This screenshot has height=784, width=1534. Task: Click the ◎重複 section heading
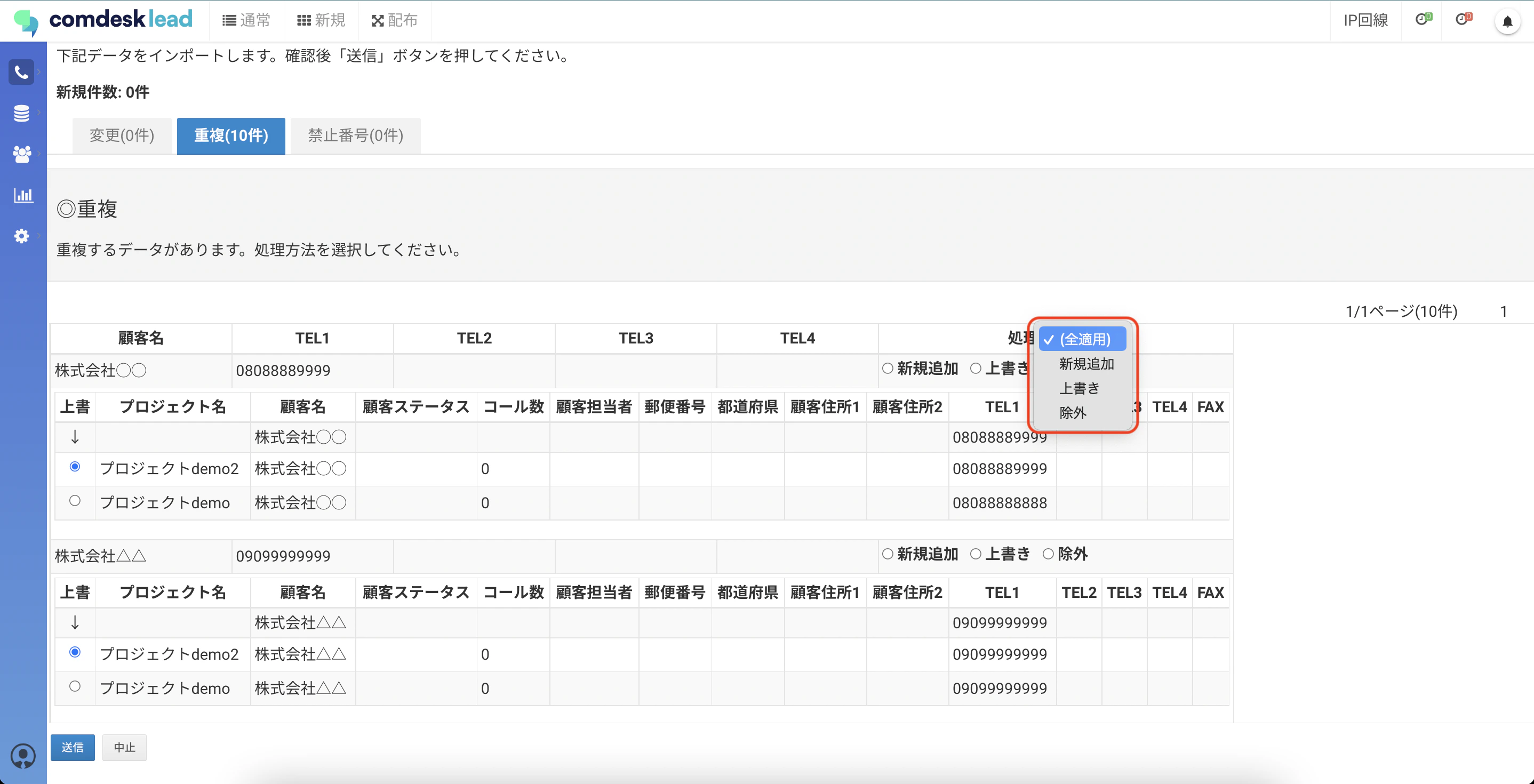pyautogui.click(x=87, y=209)
